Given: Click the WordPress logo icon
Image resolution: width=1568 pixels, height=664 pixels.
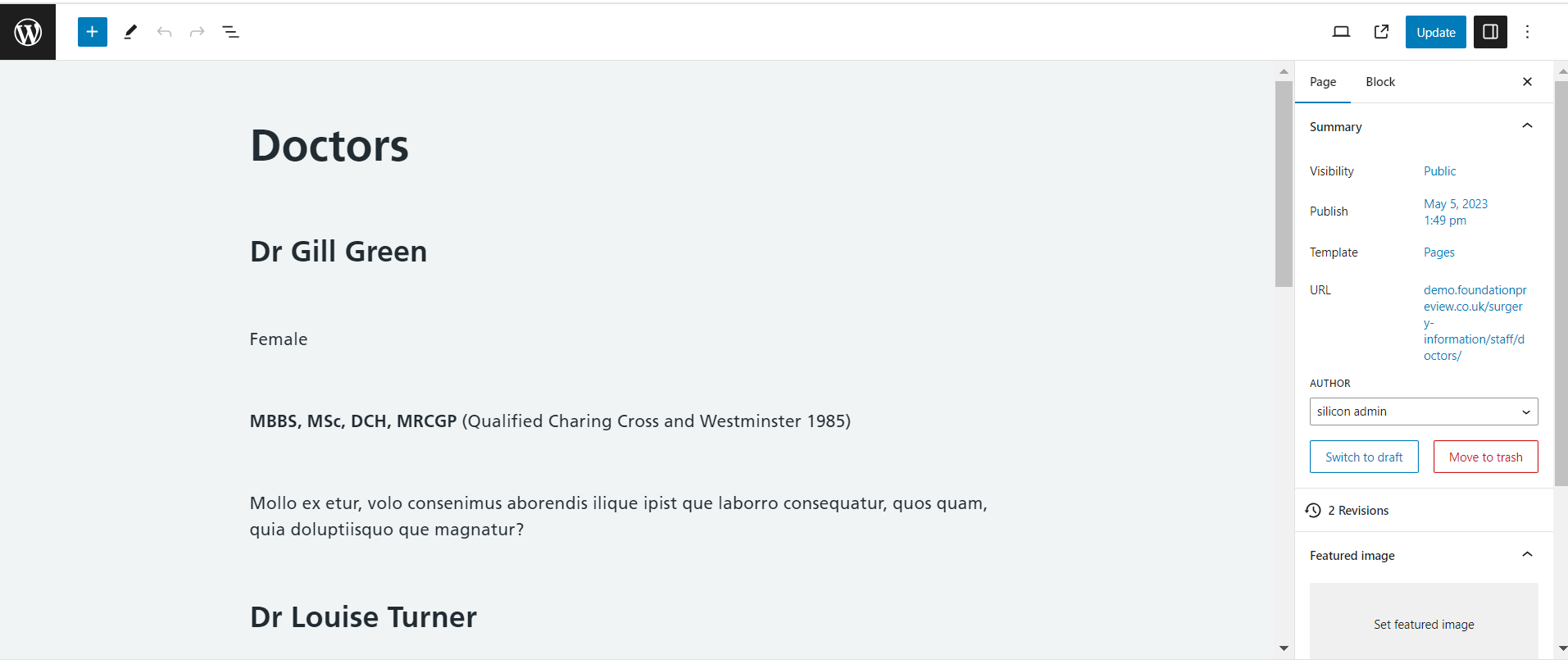Looking at the screenshot, I should (x=28, y=32).
